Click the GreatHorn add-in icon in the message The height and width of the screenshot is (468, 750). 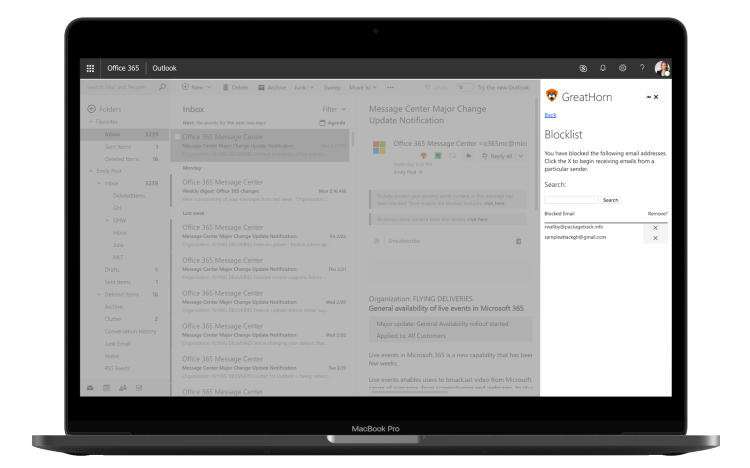click(423, 156)
